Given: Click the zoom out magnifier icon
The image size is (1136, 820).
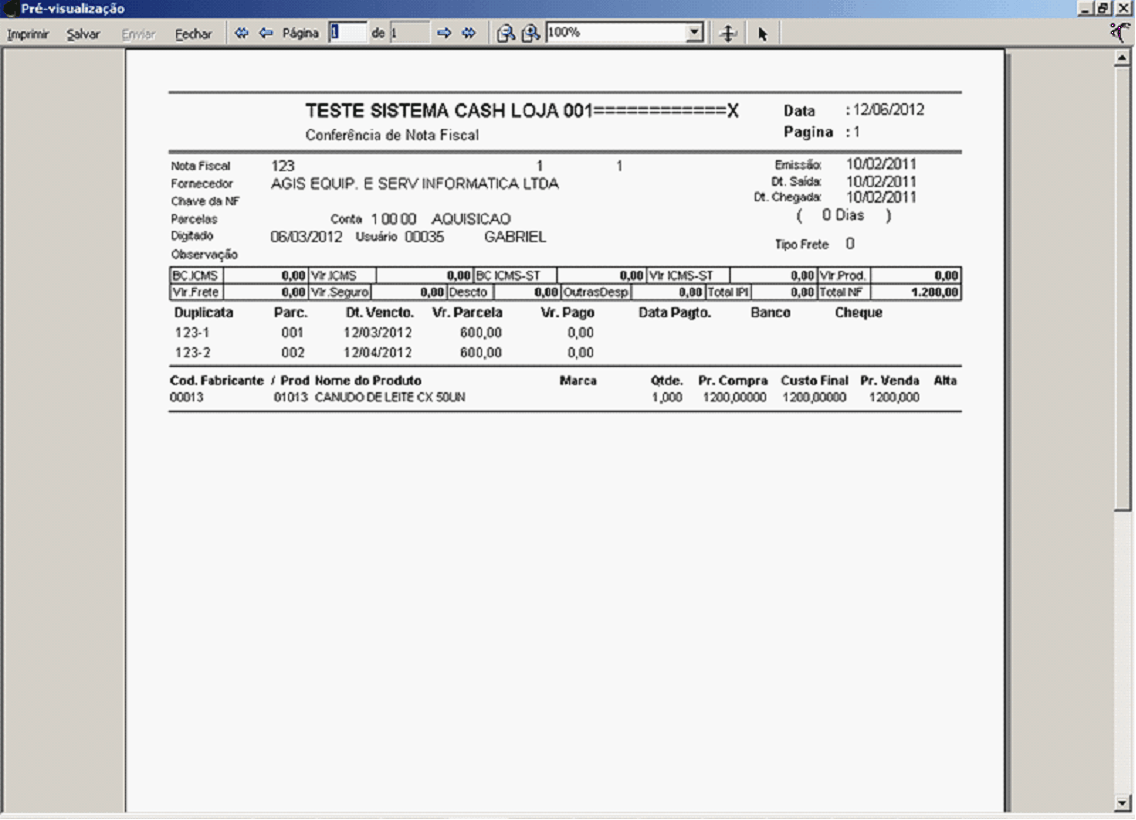Looking at the screenshot, I should click(x=507, y=33).
